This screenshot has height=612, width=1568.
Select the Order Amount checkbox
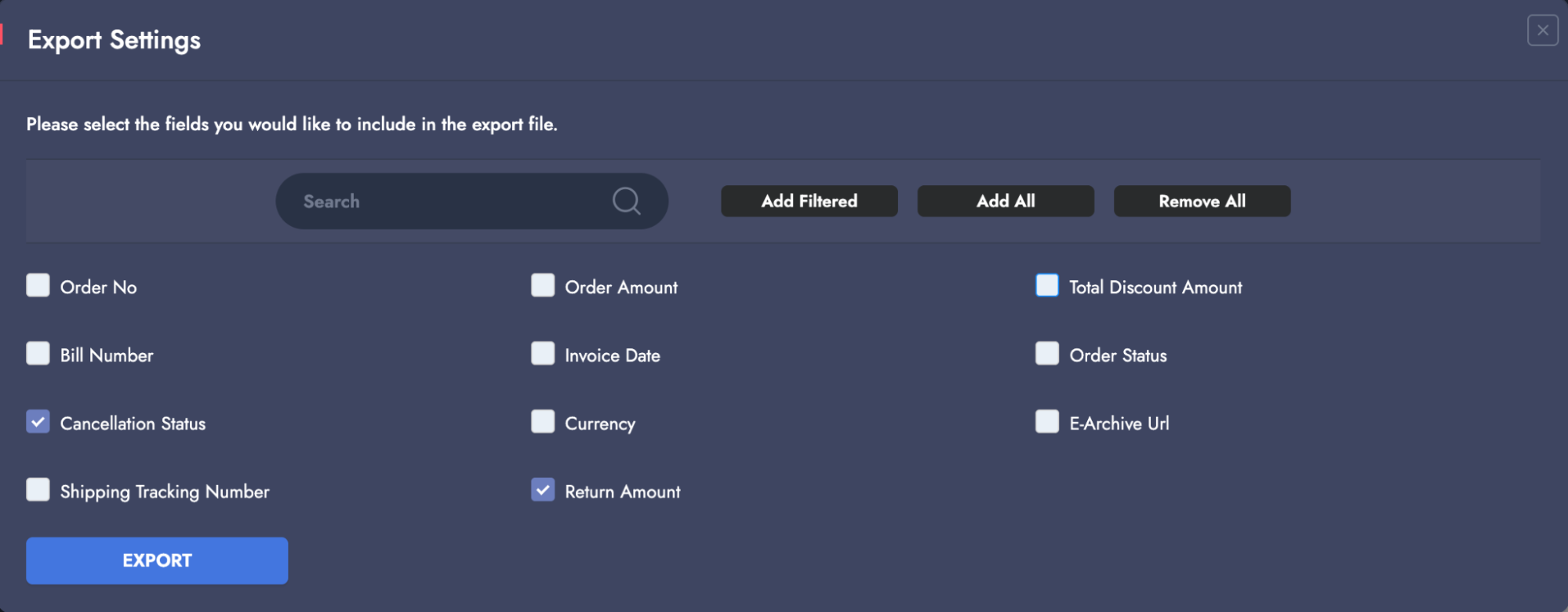543,286
